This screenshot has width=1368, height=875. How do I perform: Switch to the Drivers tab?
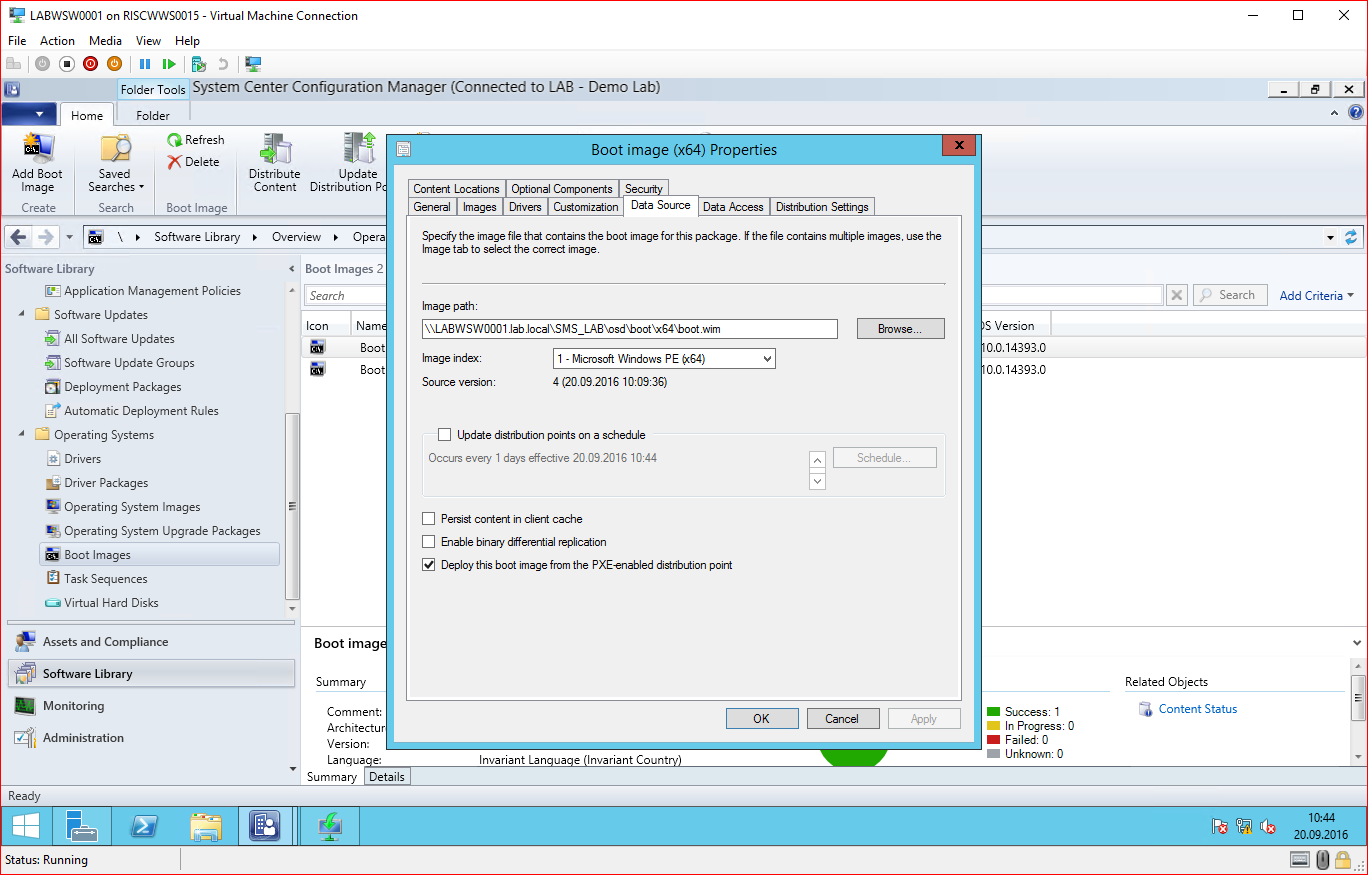pos(525,207)
